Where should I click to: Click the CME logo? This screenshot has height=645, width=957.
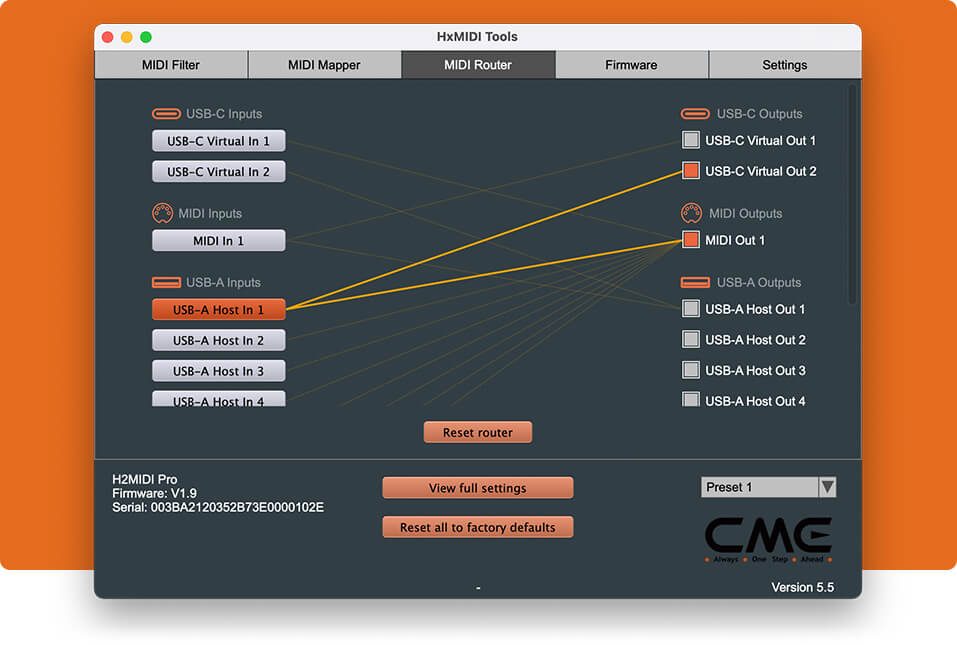pos(767,538)
